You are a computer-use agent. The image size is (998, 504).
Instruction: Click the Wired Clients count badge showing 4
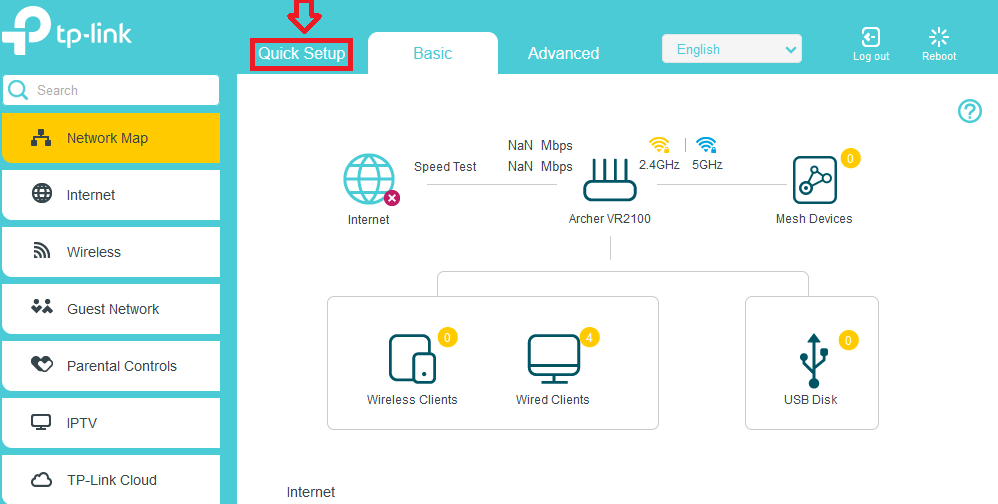[589, 337]
